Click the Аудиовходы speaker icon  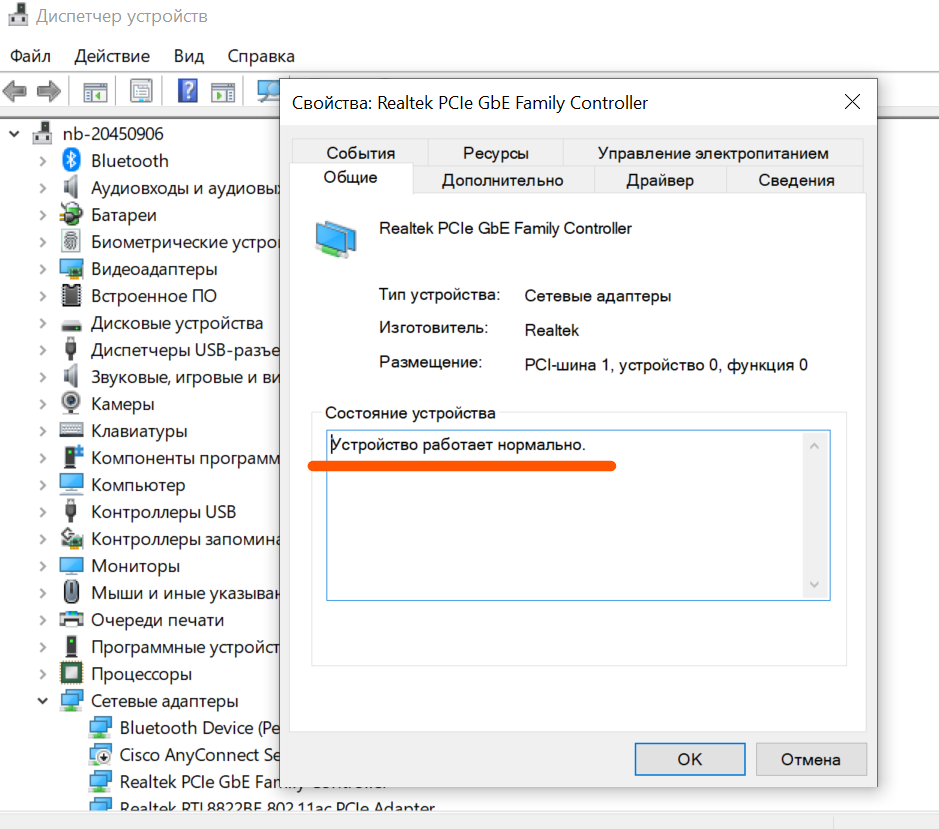(x=71, y=187)
